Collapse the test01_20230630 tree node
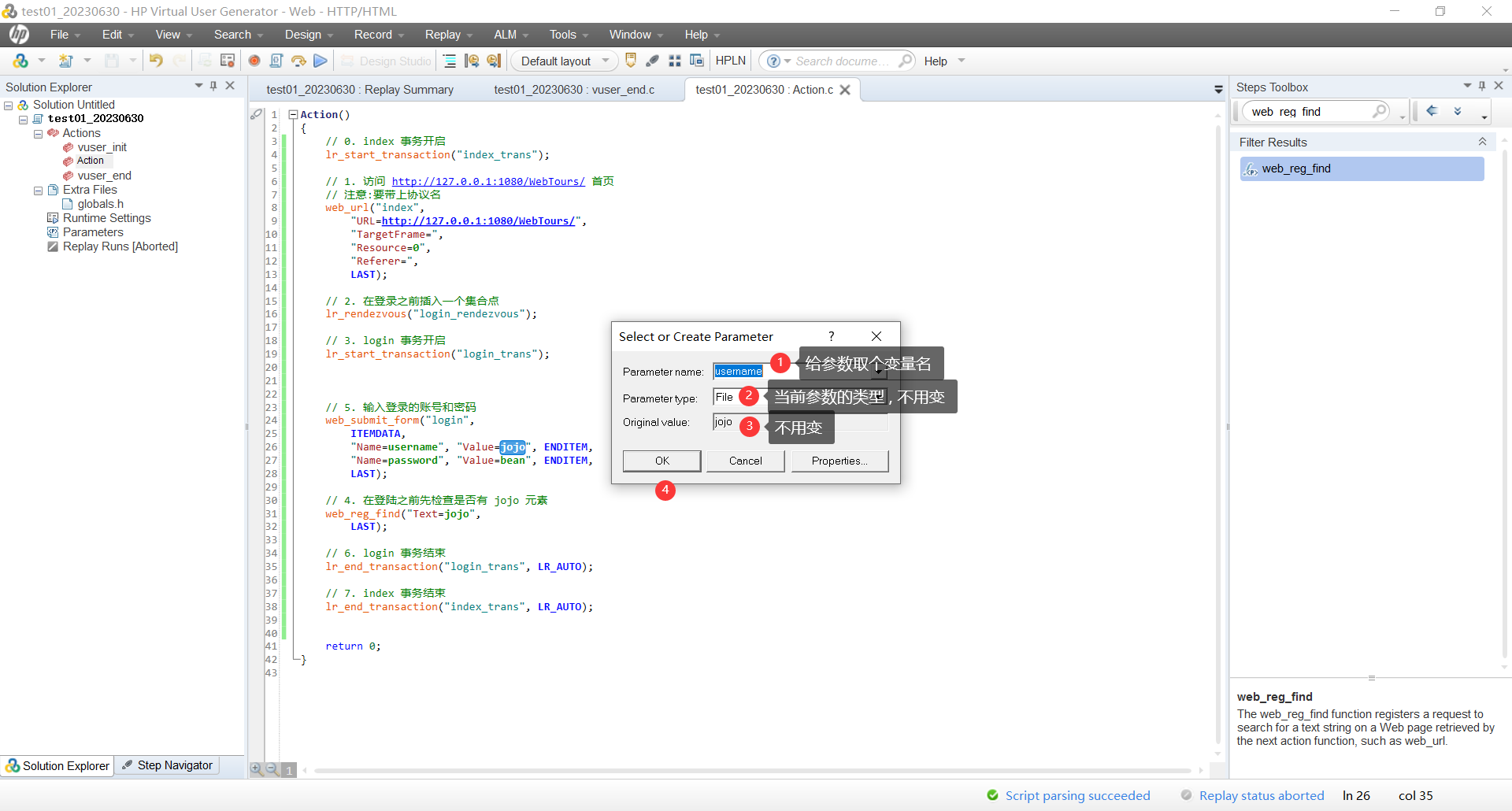Screen dimensions: 1512x811 [x=23, y=120]
